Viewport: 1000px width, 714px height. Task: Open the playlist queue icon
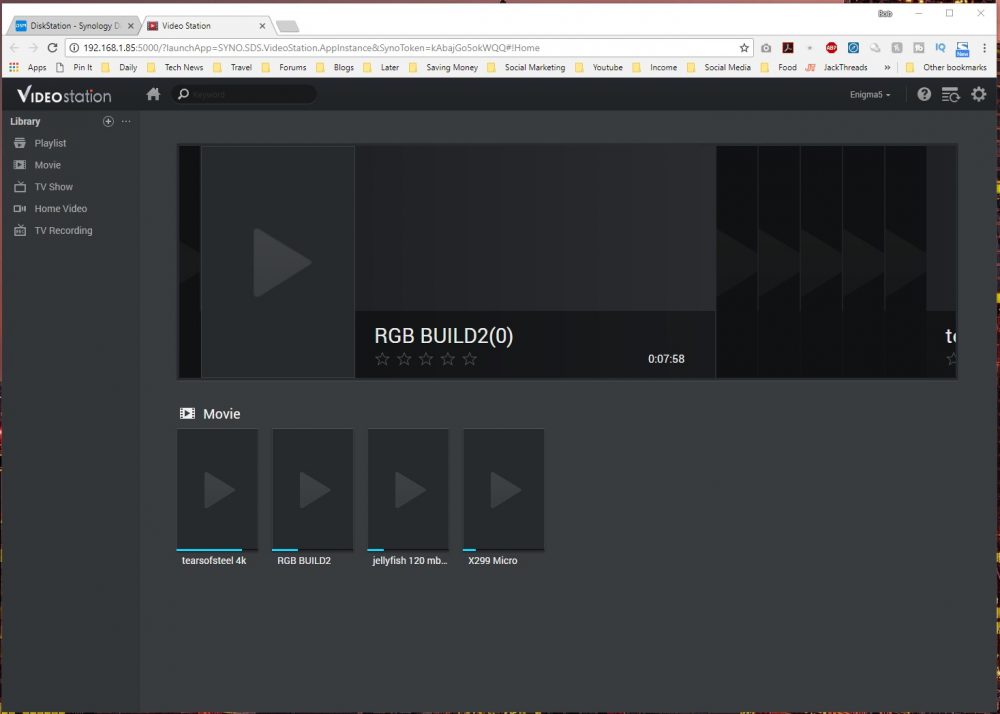click(950, 94)
